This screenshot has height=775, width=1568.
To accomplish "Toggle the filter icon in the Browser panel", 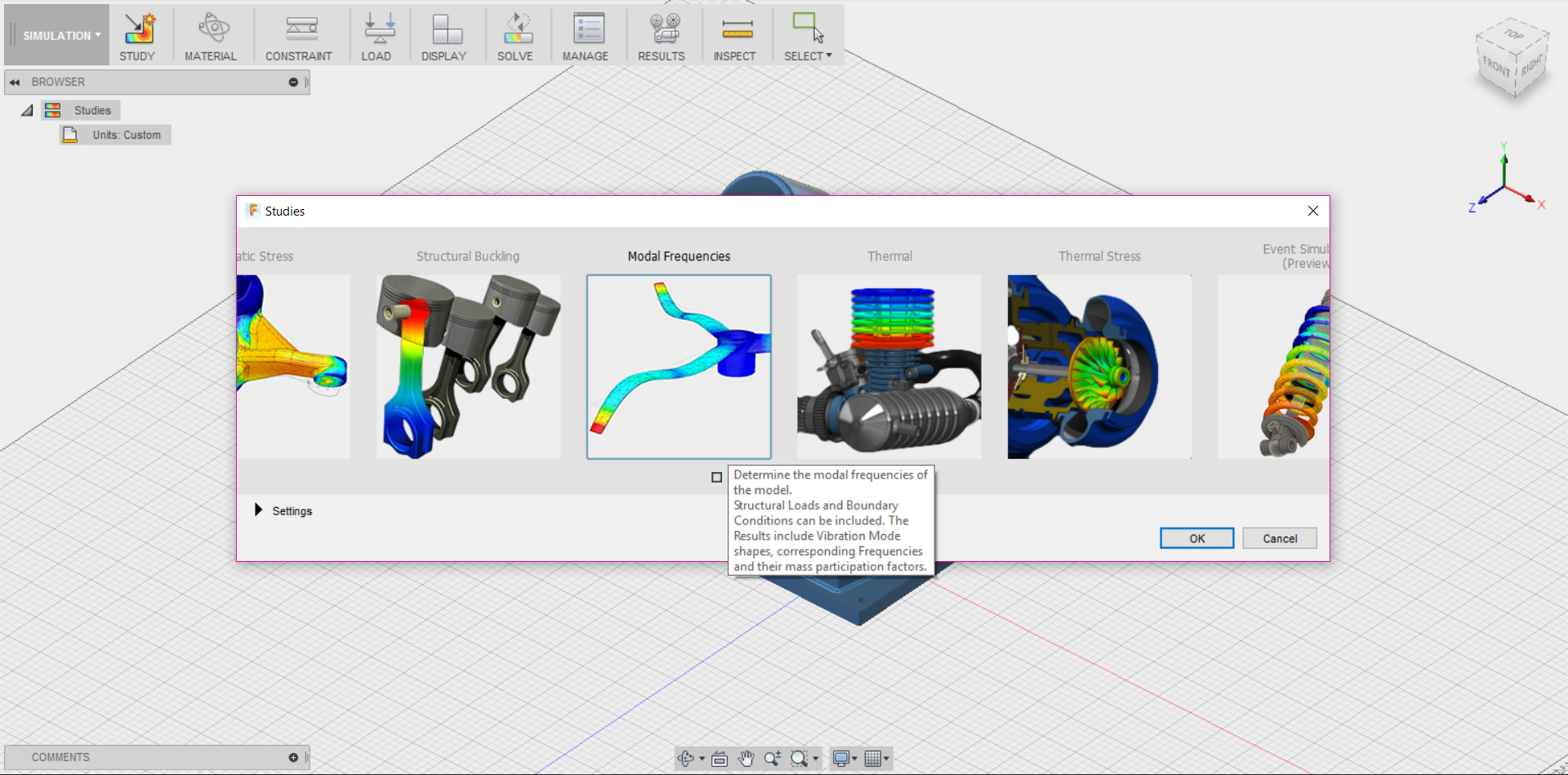I will coord(292,82).
